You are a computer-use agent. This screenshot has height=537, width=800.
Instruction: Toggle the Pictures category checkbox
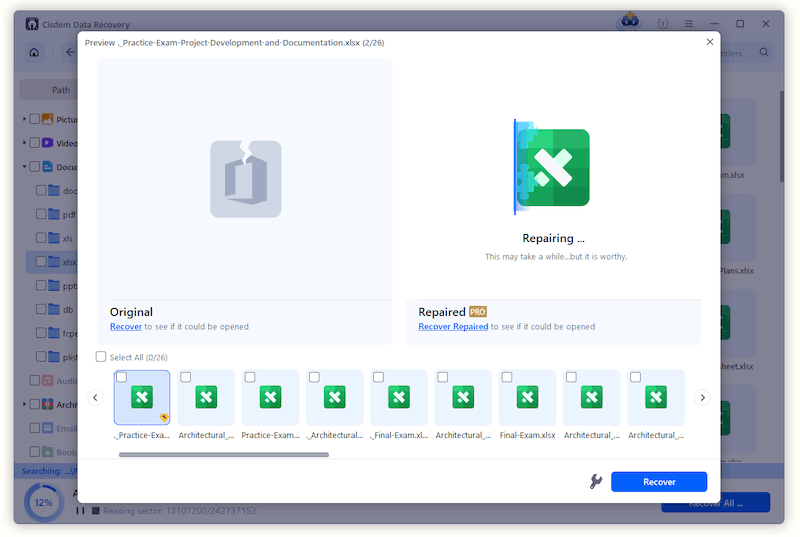35,119
